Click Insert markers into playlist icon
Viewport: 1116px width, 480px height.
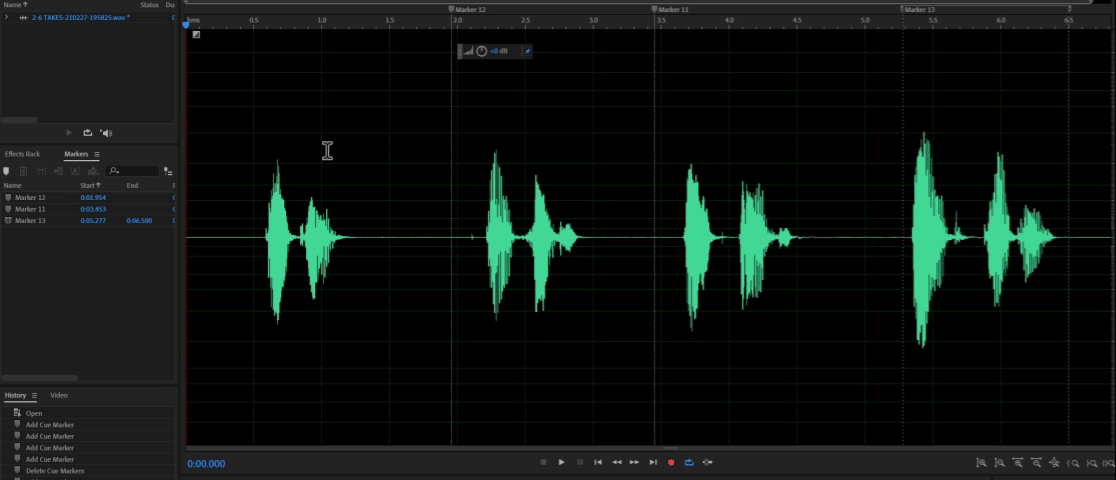click(75, 171)
